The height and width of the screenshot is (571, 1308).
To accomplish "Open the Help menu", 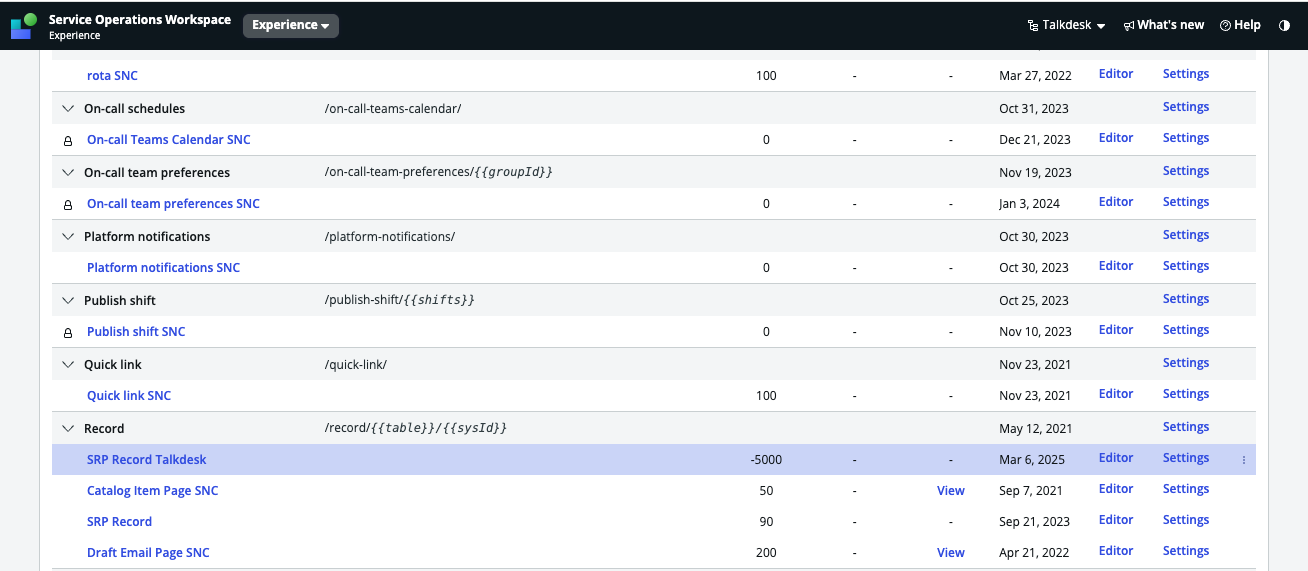I will point(1240,25).
